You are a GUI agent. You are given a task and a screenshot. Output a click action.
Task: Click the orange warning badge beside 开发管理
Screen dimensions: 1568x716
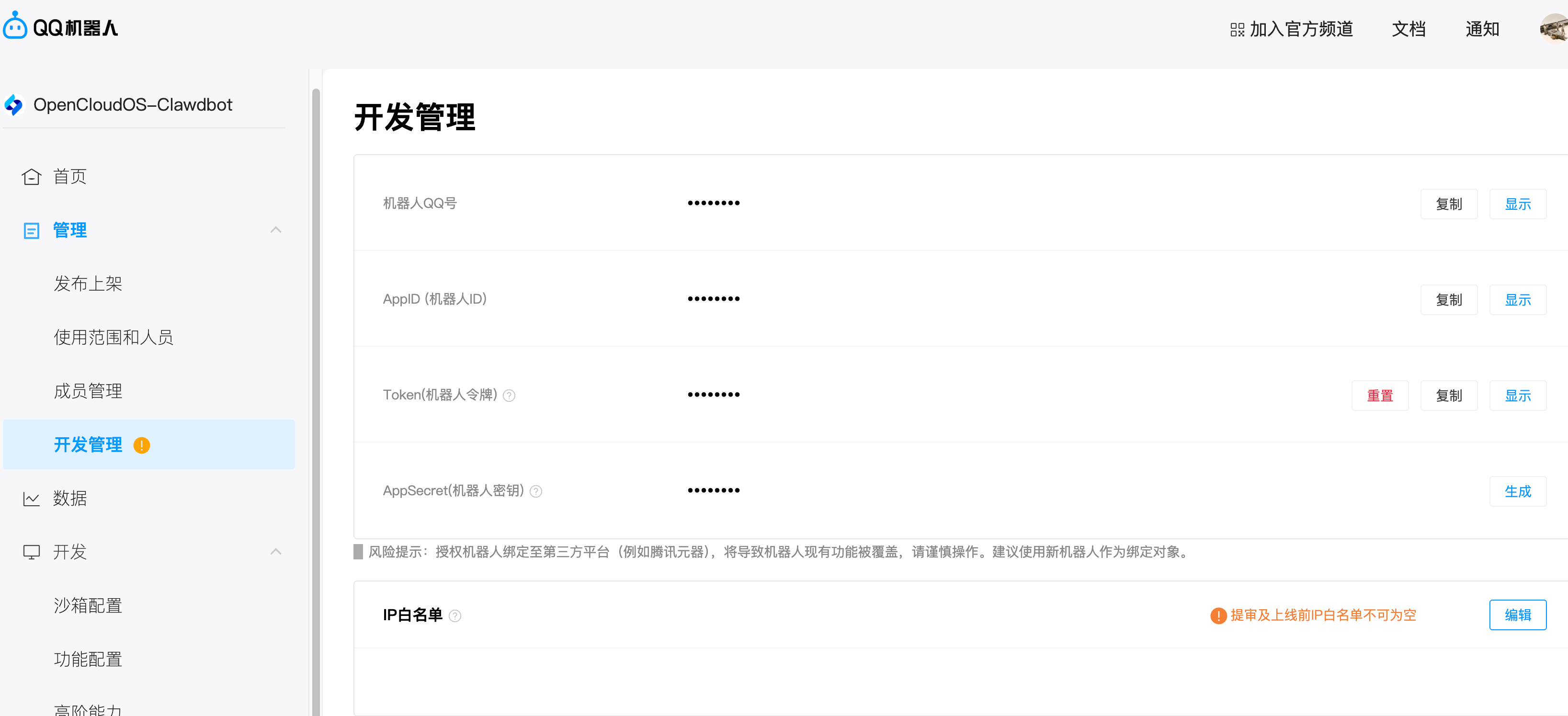(141, 445)
